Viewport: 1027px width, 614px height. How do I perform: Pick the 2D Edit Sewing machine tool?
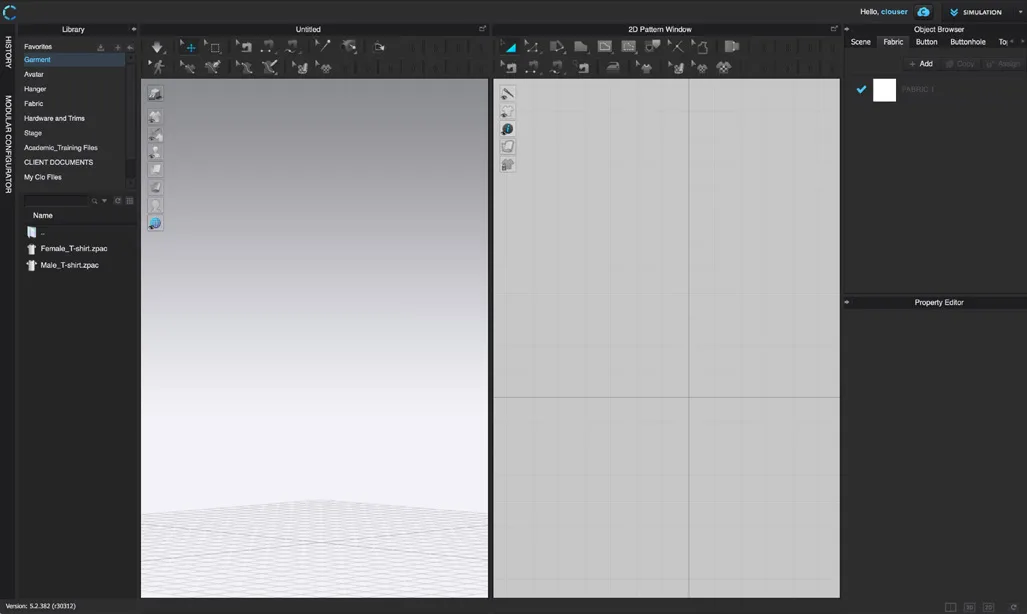(508, 67)
